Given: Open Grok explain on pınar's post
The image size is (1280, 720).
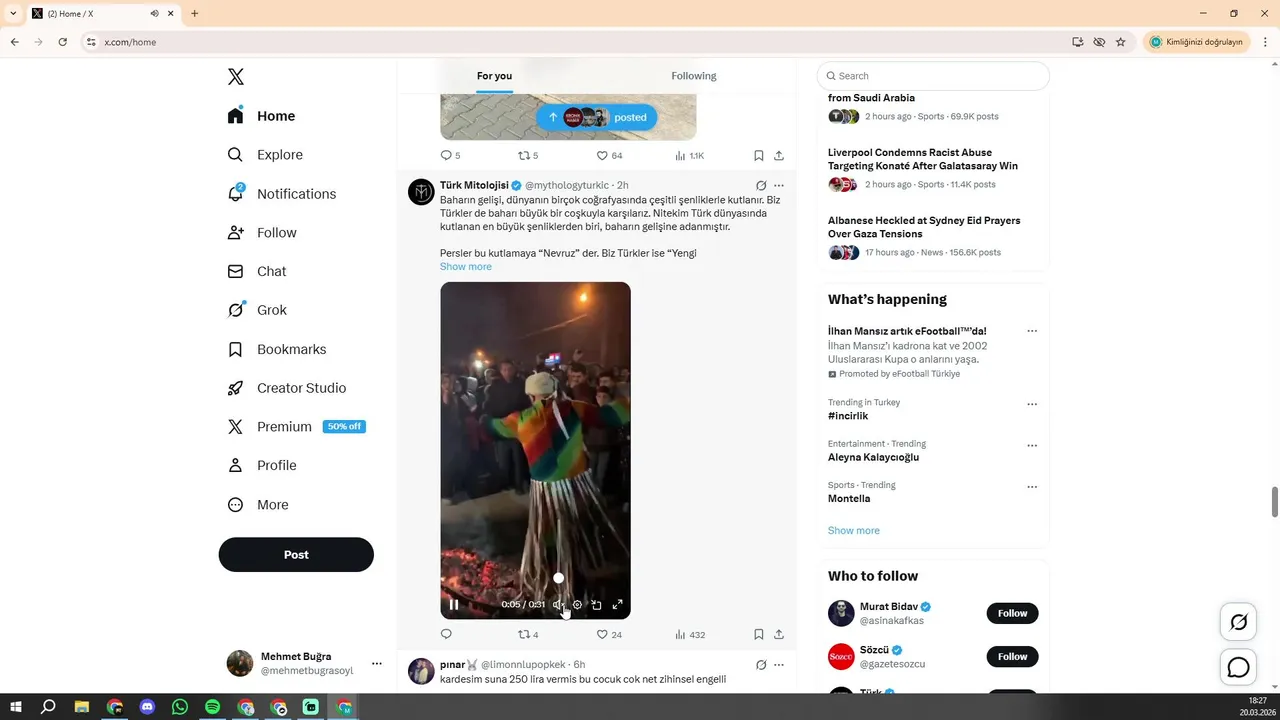Looking at the screenshot, I should coord(761,664).
